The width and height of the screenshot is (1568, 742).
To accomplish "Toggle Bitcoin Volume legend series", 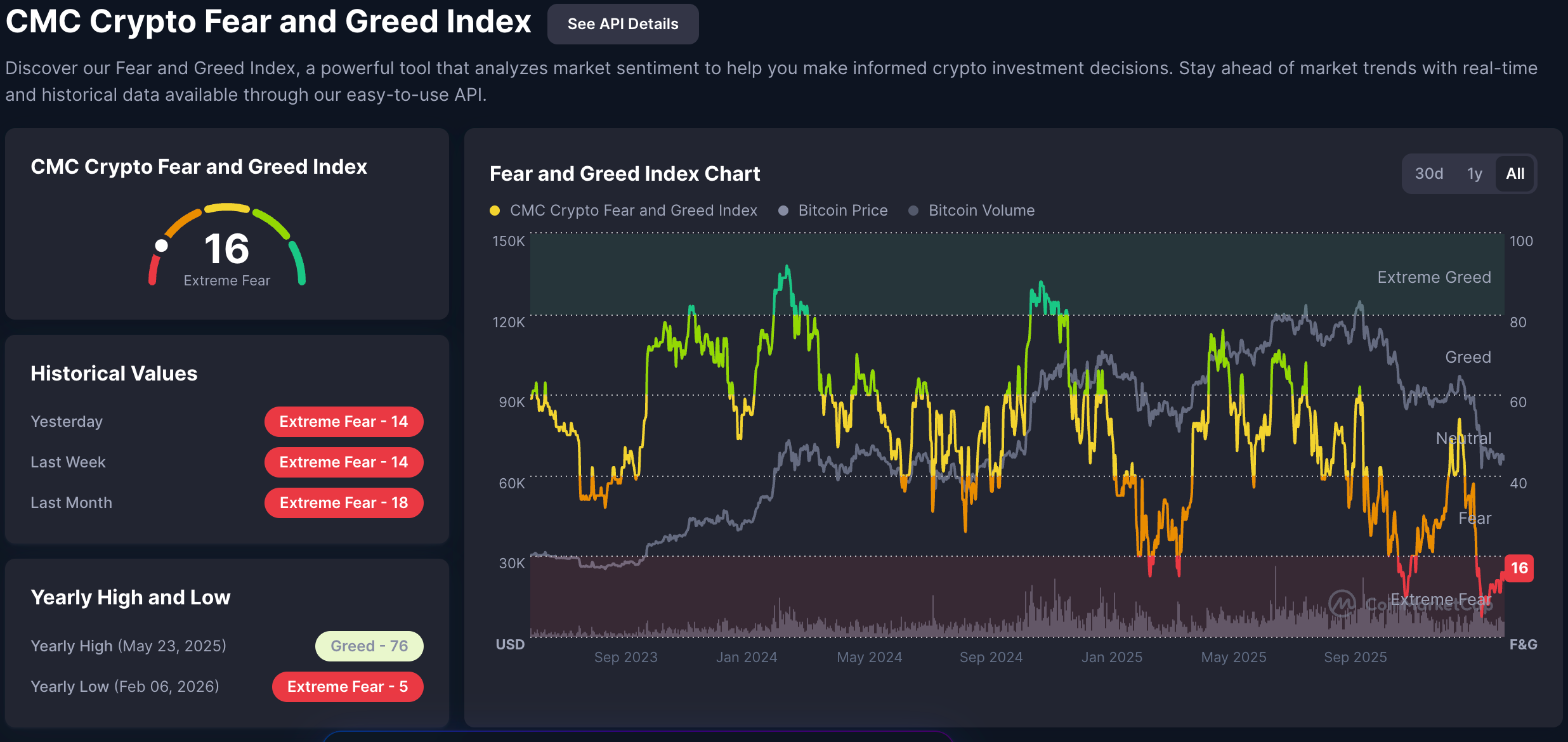I will coord(981,211).
